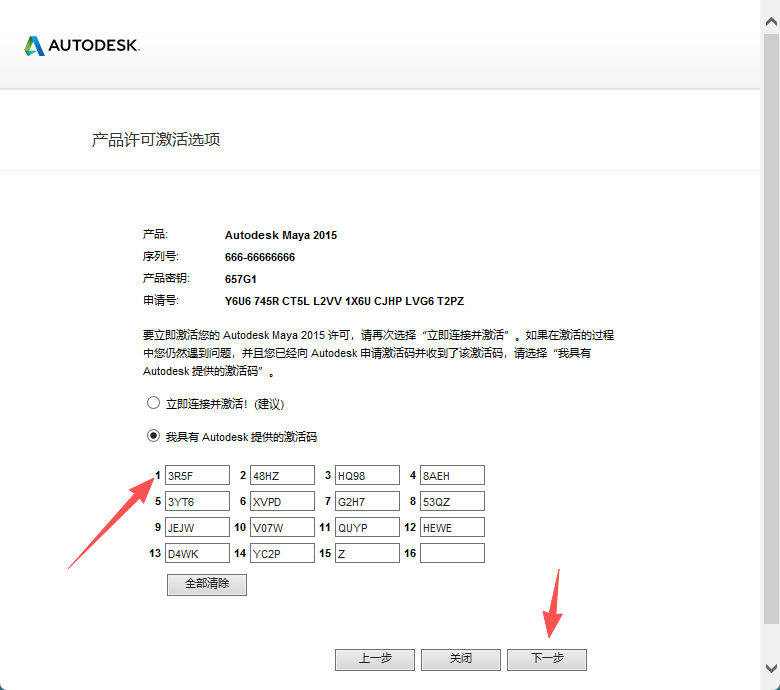Click activation code field 15 containing Z

pyautogui.click(x=368, y=553)
